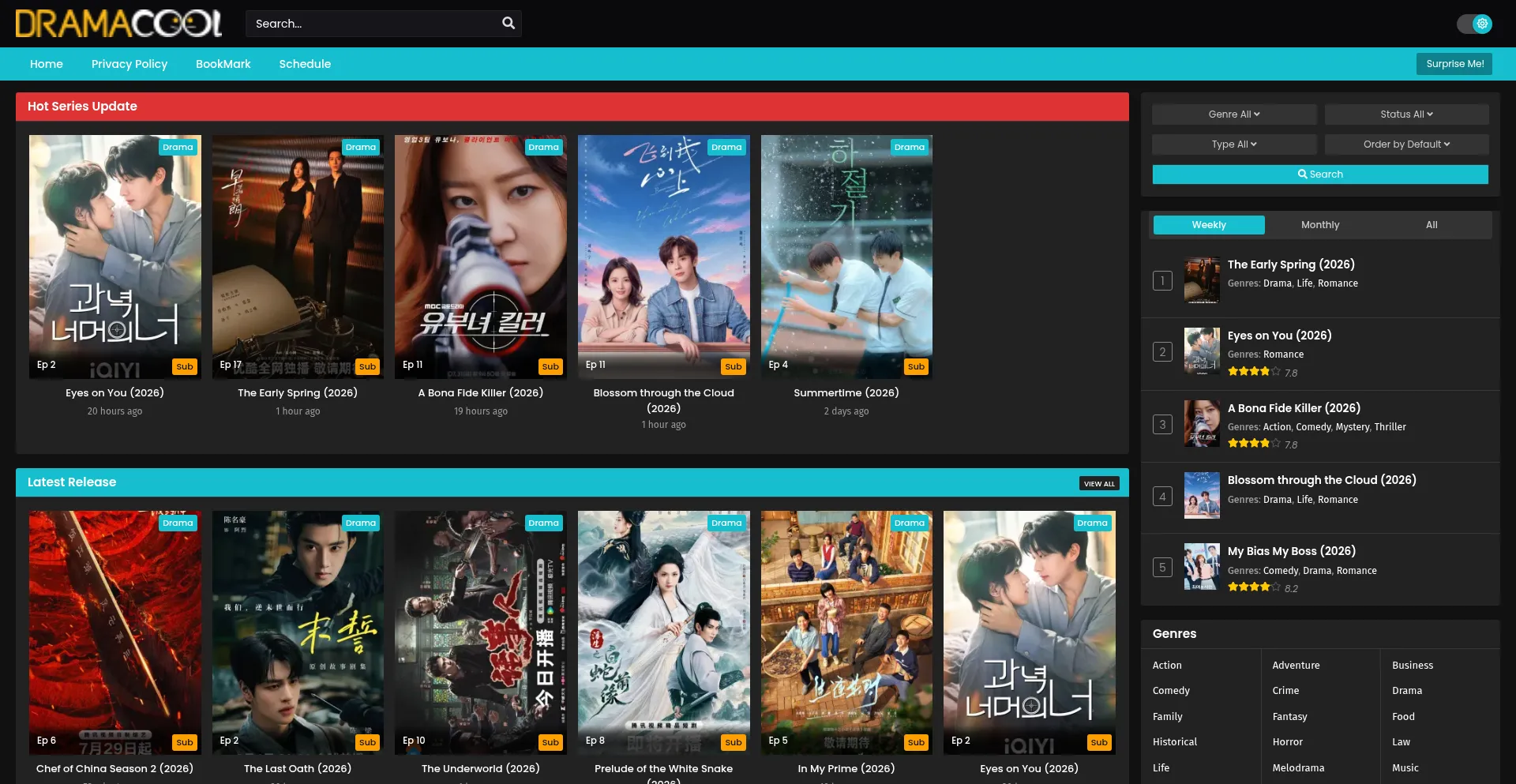This screenshot has width=1516, height=784.
Task: Click The Underworld (2026) title link
Action: coord(481,769)
